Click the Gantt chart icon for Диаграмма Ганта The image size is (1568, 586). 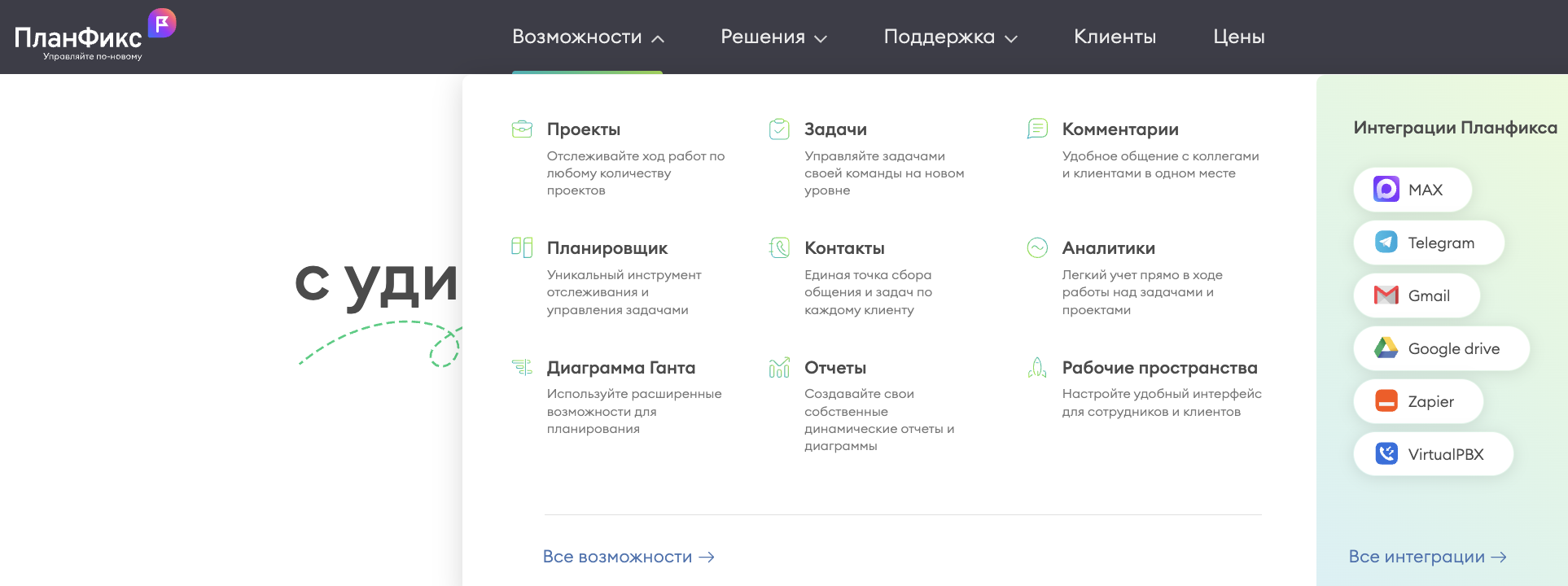click(x=522, y=367)
